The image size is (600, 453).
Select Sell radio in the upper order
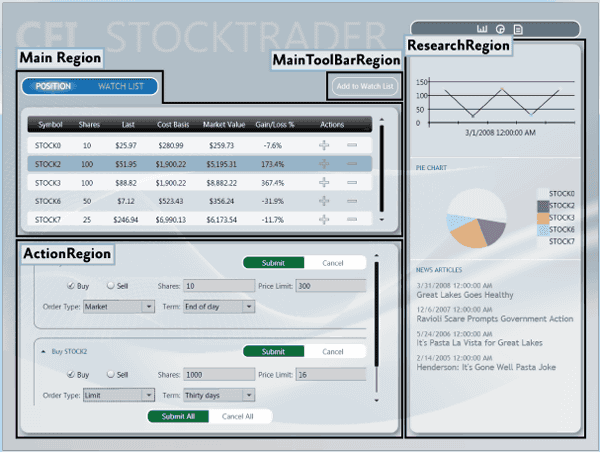(x=111, y=285)
